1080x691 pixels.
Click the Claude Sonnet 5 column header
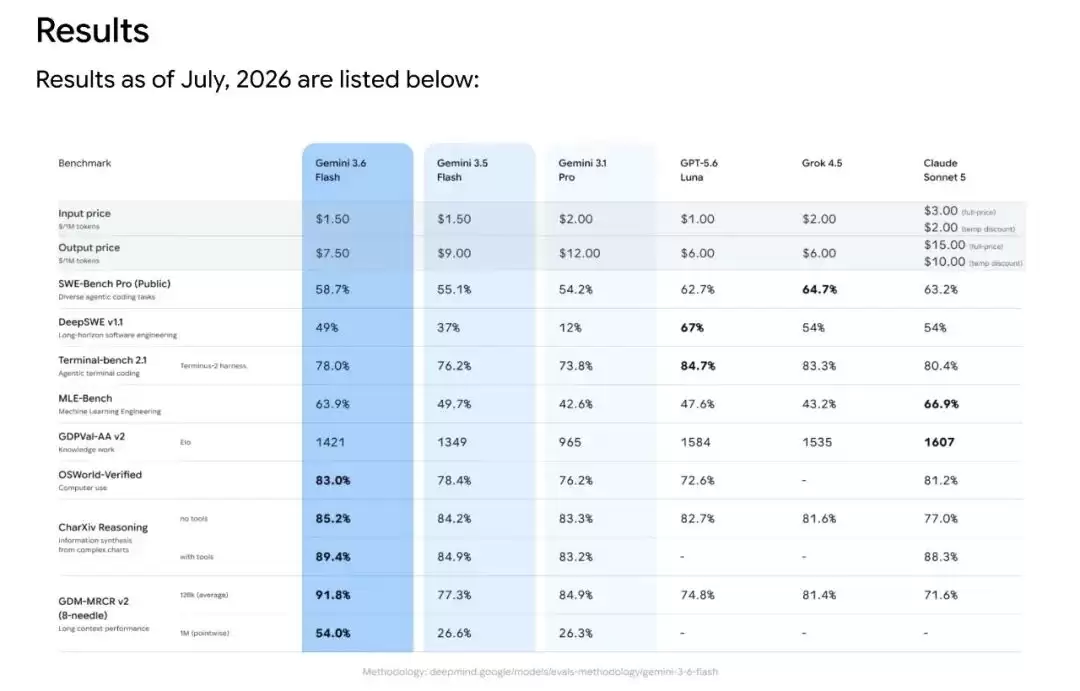pos(944,170)
